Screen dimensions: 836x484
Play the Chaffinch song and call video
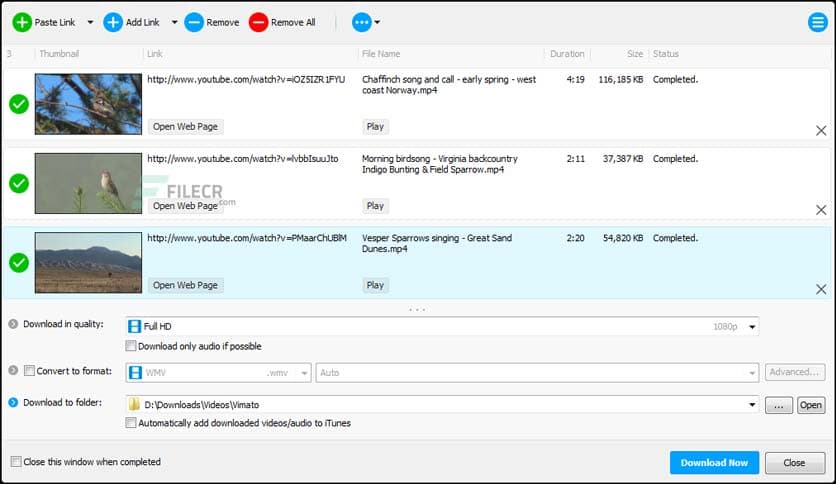coord(375,127)
